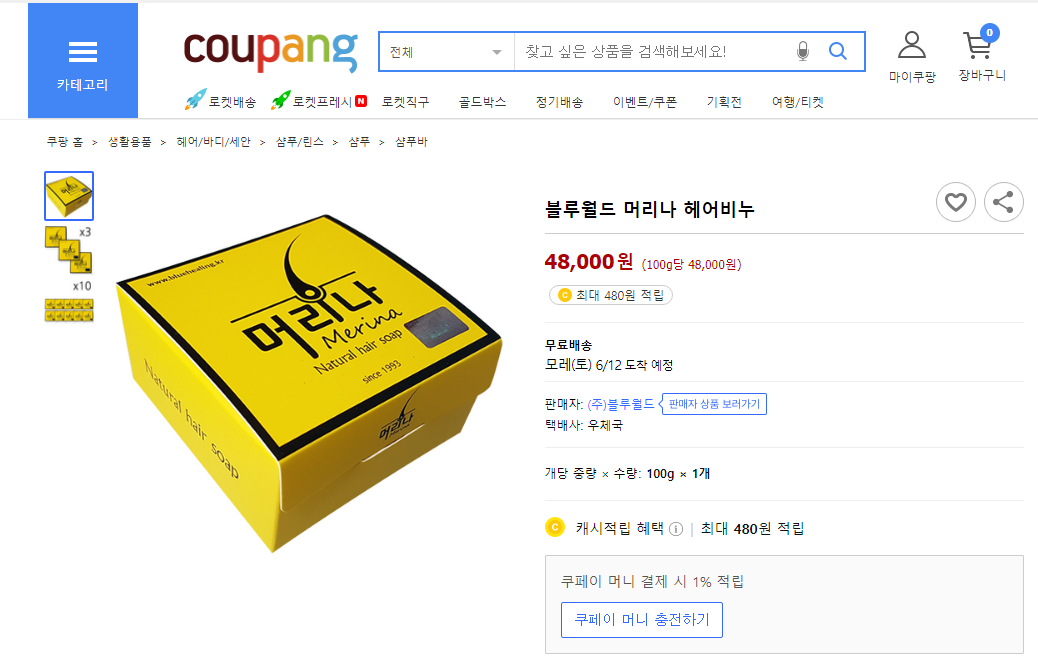The width and height of the screenshot is (1038, 661).
Task: Click the magnifier search icon
Action: pos(837,51)
